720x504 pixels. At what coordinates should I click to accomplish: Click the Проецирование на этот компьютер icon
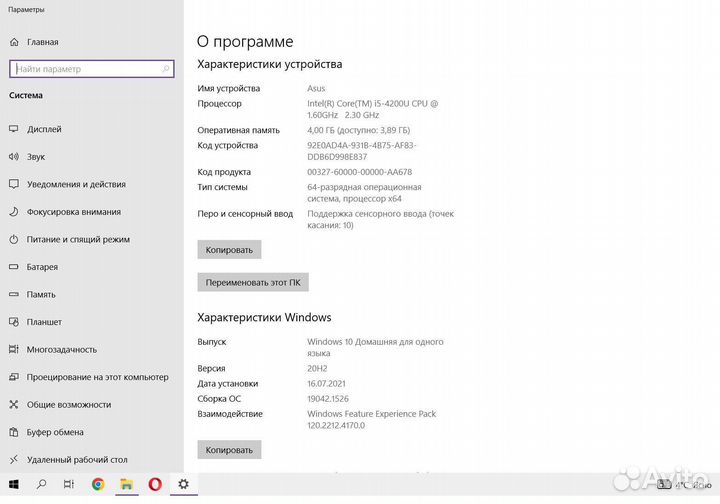(x=14, y=377)
